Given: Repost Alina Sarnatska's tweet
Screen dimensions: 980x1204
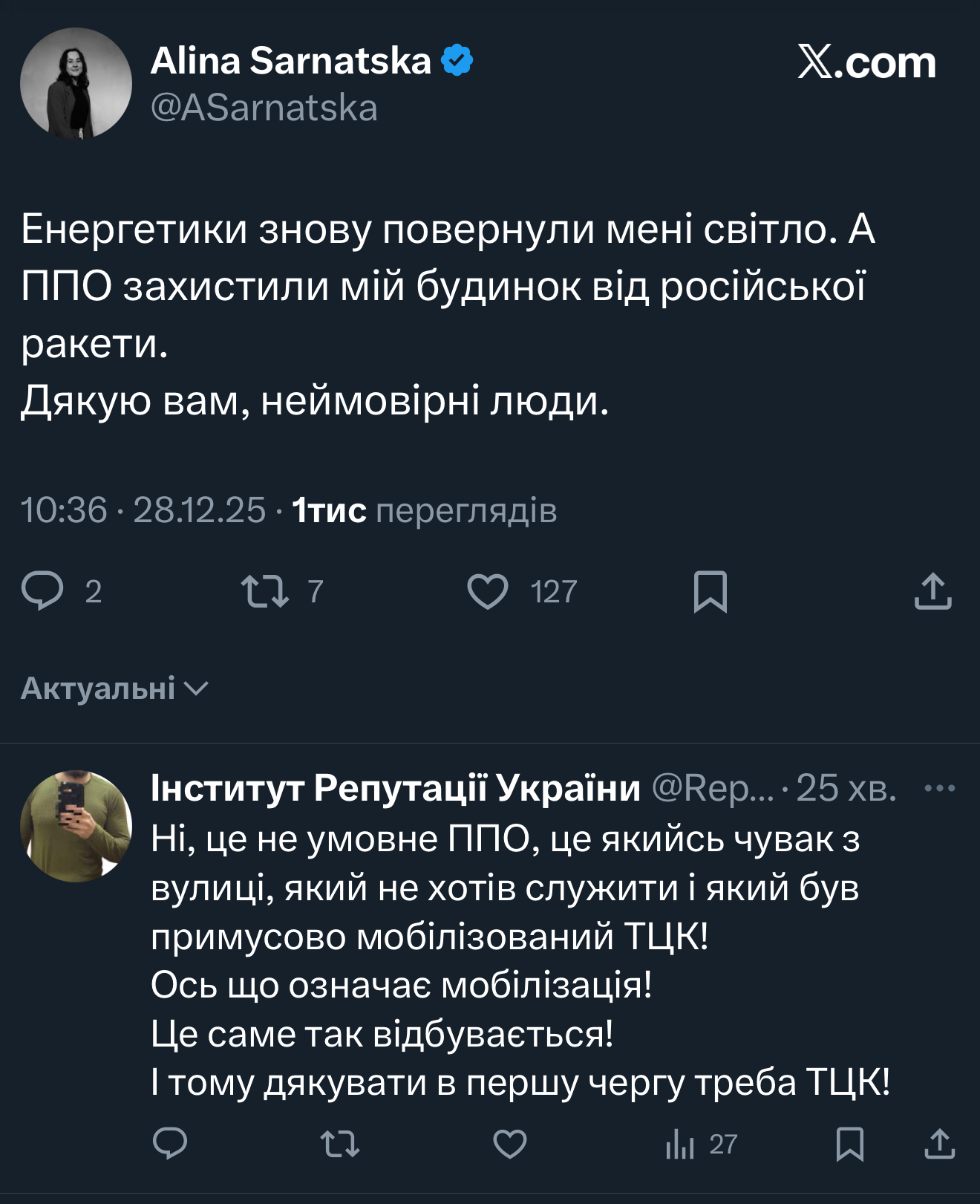Looking at the screenshot, I should (265, 591).
